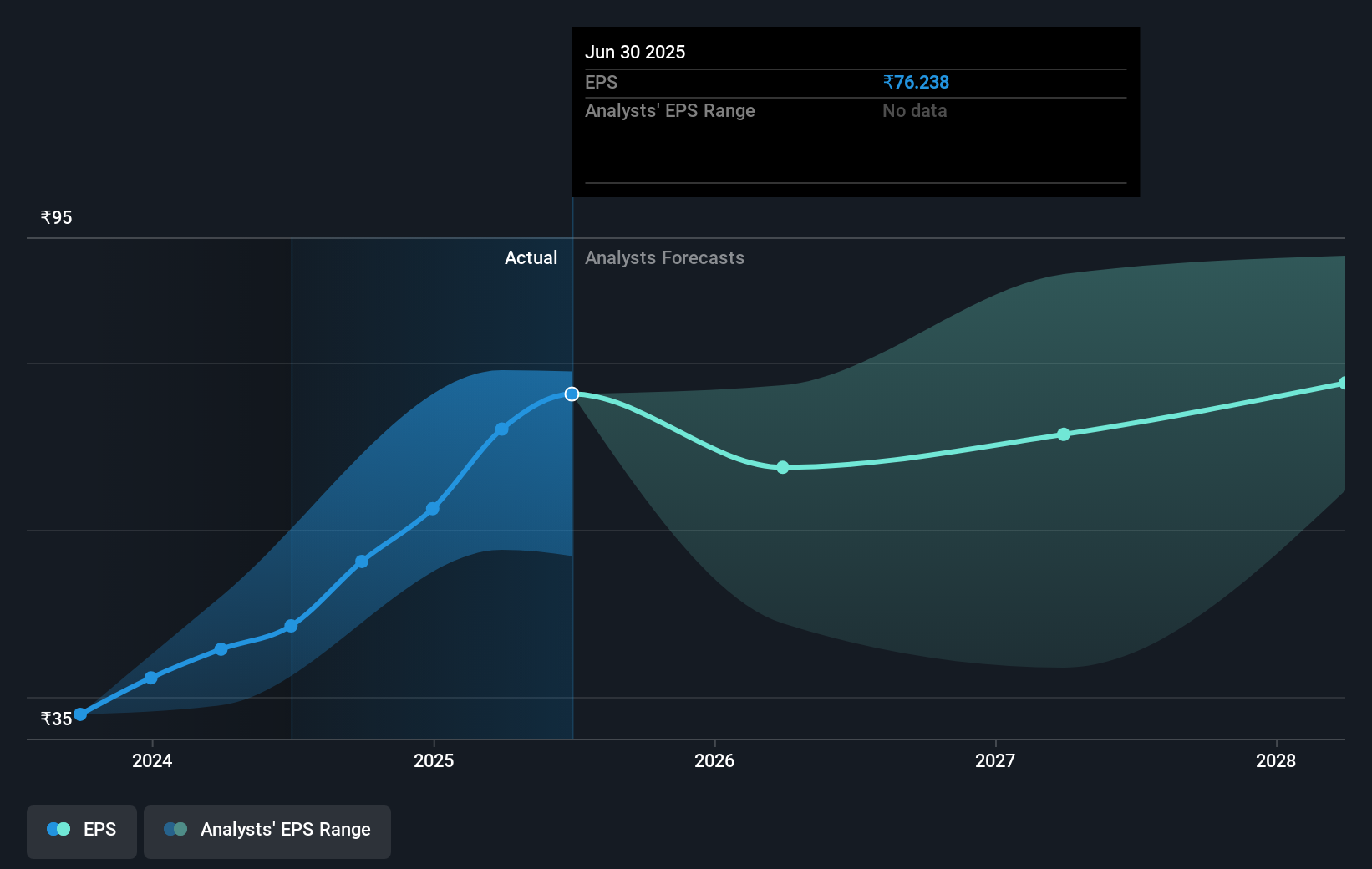Switch to the Actual section label
Image resolution: width=1372 pixels, height=869 pixels.
pyautogui.click(x=531, y=257)
